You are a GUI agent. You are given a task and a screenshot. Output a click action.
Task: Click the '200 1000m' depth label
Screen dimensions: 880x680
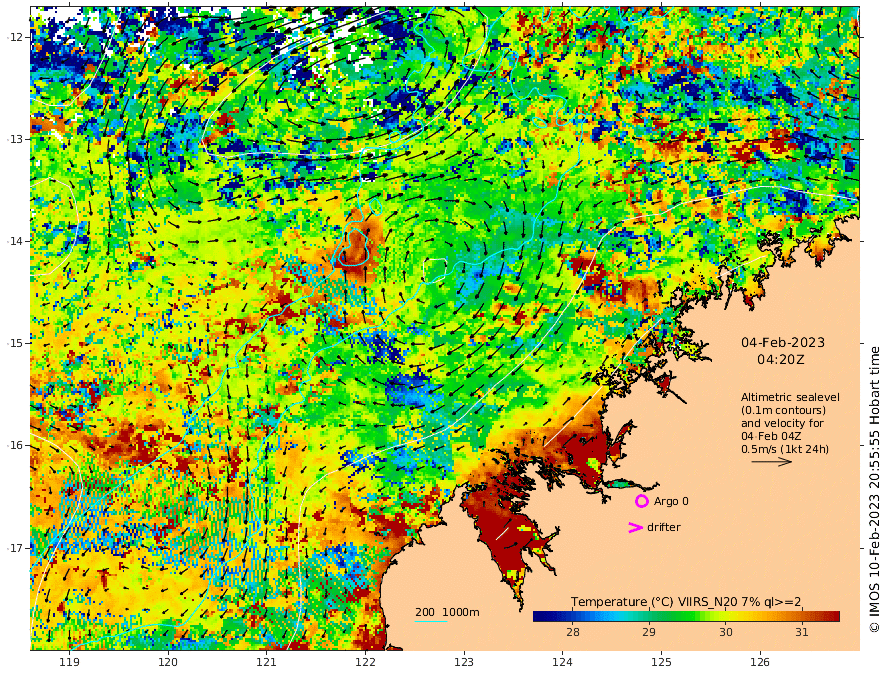(447, 612)
